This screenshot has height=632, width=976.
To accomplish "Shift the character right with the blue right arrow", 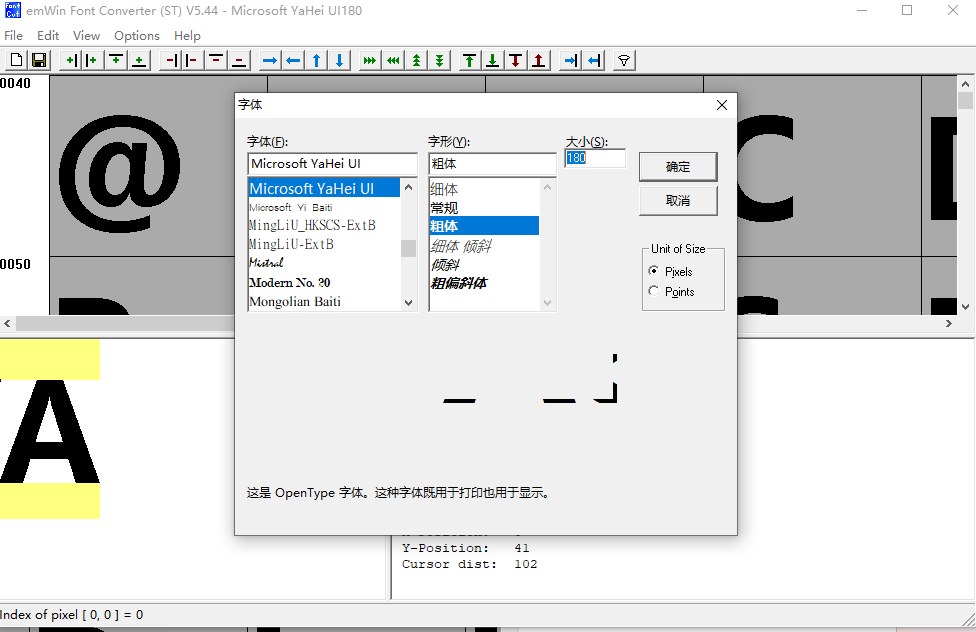I will pos(270,60).
